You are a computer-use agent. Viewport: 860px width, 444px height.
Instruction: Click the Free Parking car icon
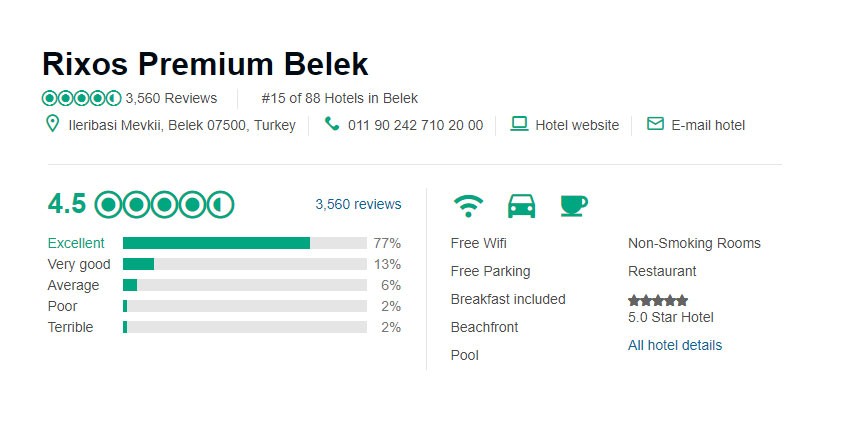[521, 206]
